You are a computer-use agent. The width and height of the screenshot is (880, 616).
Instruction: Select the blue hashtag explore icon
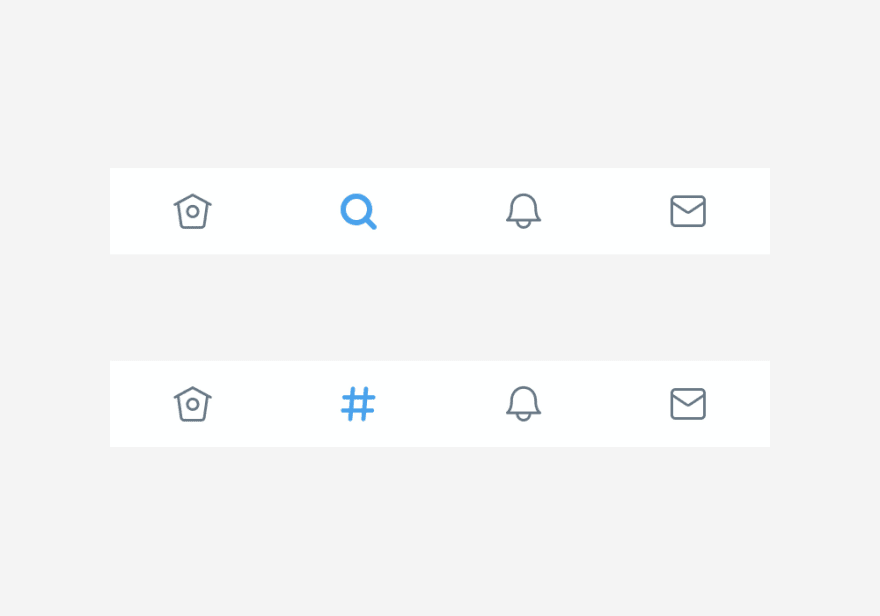(358, 404)
